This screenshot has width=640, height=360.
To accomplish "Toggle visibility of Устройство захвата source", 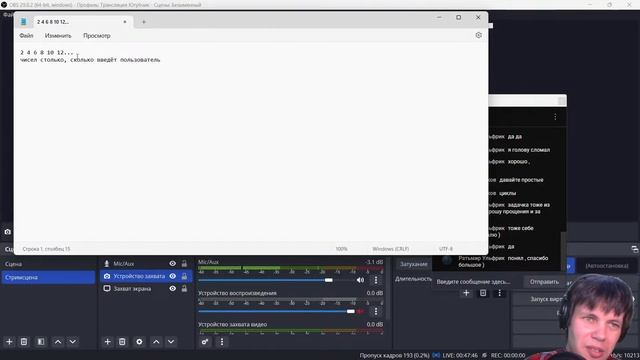I will click(173, 276).
